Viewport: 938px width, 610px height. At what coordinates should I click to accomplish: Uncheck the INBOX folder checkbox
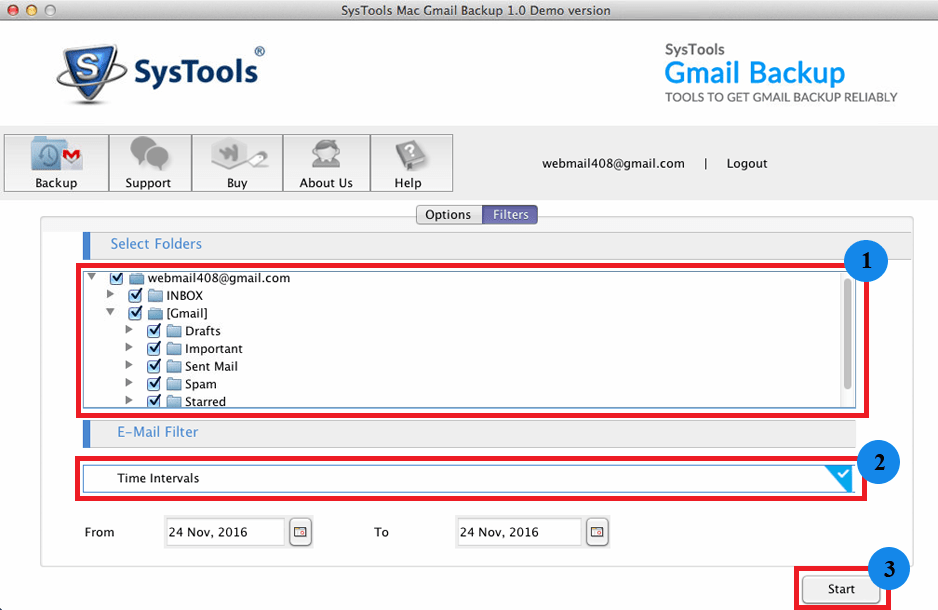point(135,295)
